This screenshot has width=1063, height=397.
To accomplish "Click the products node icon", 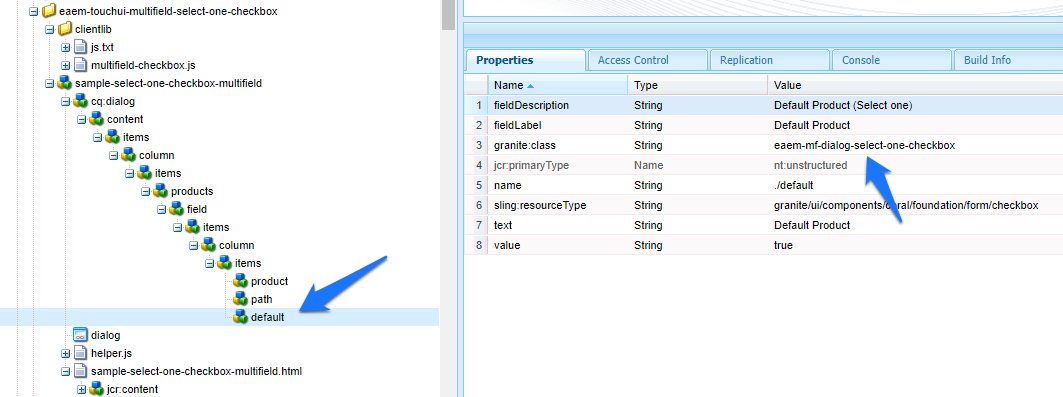I will point(161,191).
